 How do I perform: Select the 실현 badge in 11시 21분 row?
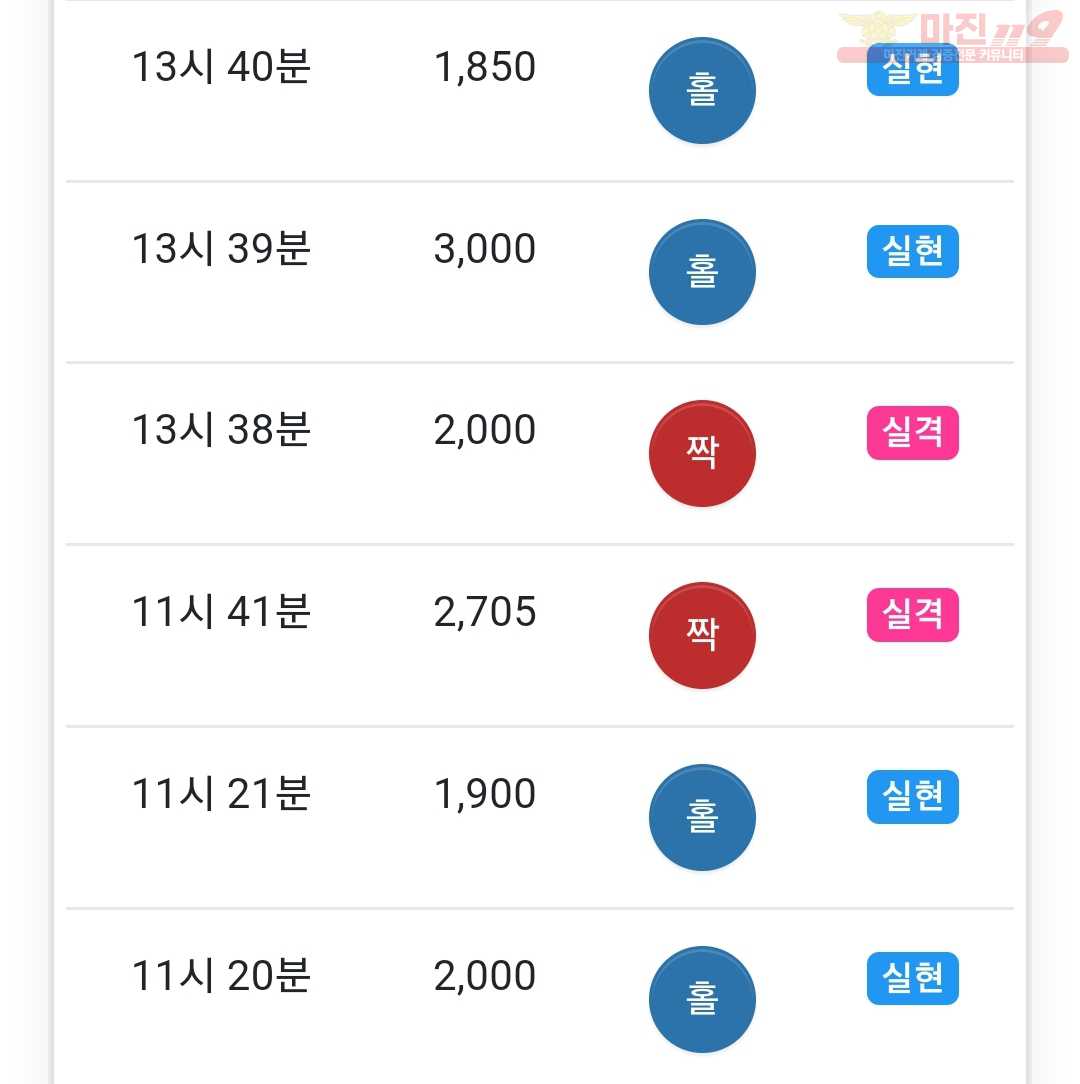pos(913,796)
